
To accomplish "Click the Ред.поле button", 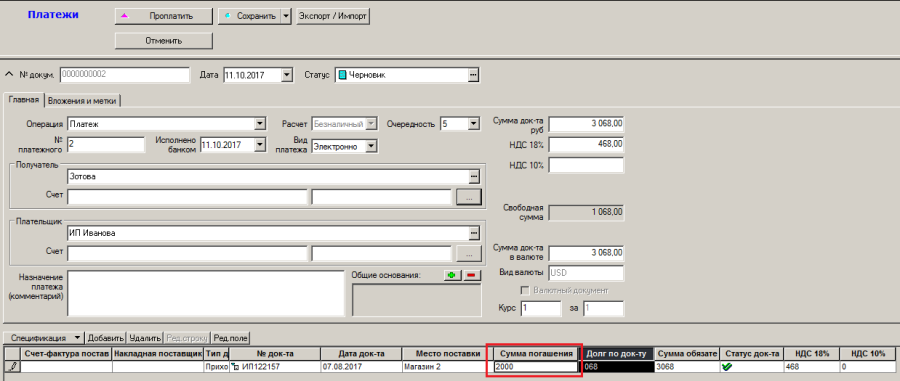I will pyautogui.click(x=231, y=338).
